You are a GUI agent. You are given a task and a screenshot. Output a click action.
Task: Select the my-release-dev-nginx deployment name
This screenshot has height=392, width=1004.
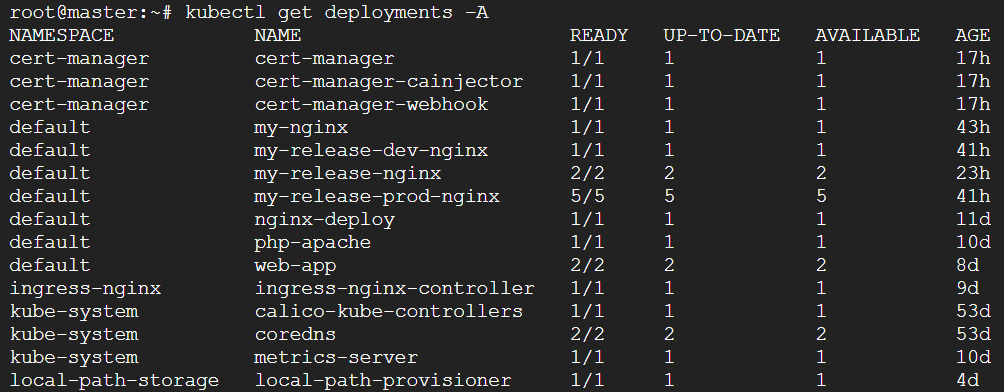pyautogui.click(x=371, y=151)
